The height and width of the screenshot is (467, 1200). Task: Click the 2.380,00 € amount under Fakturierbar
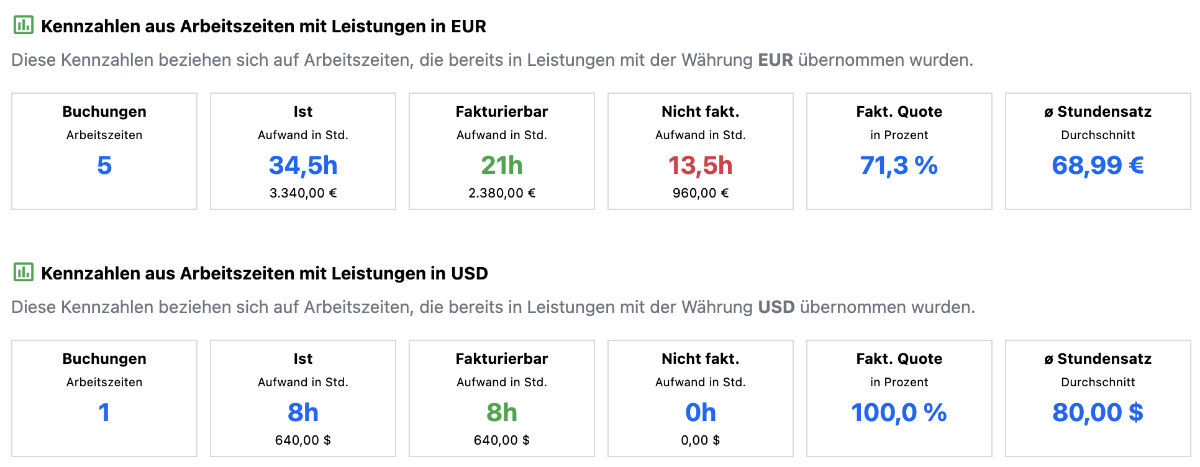[x=501, y=193]
